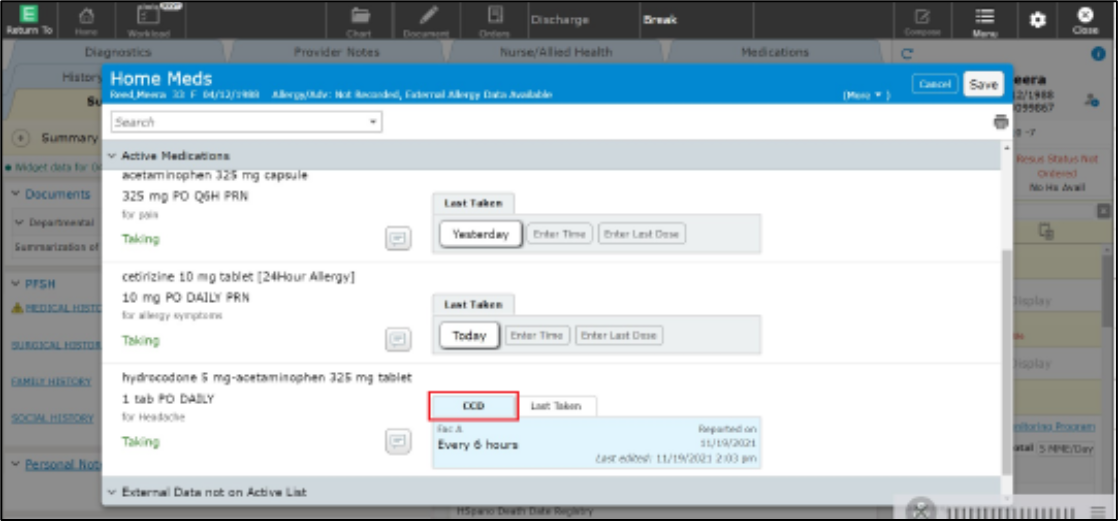The width and height of the screenshot is (1118, 521).
Task: Open comment icon for acetaminophen entry
Action: (398, 238)
